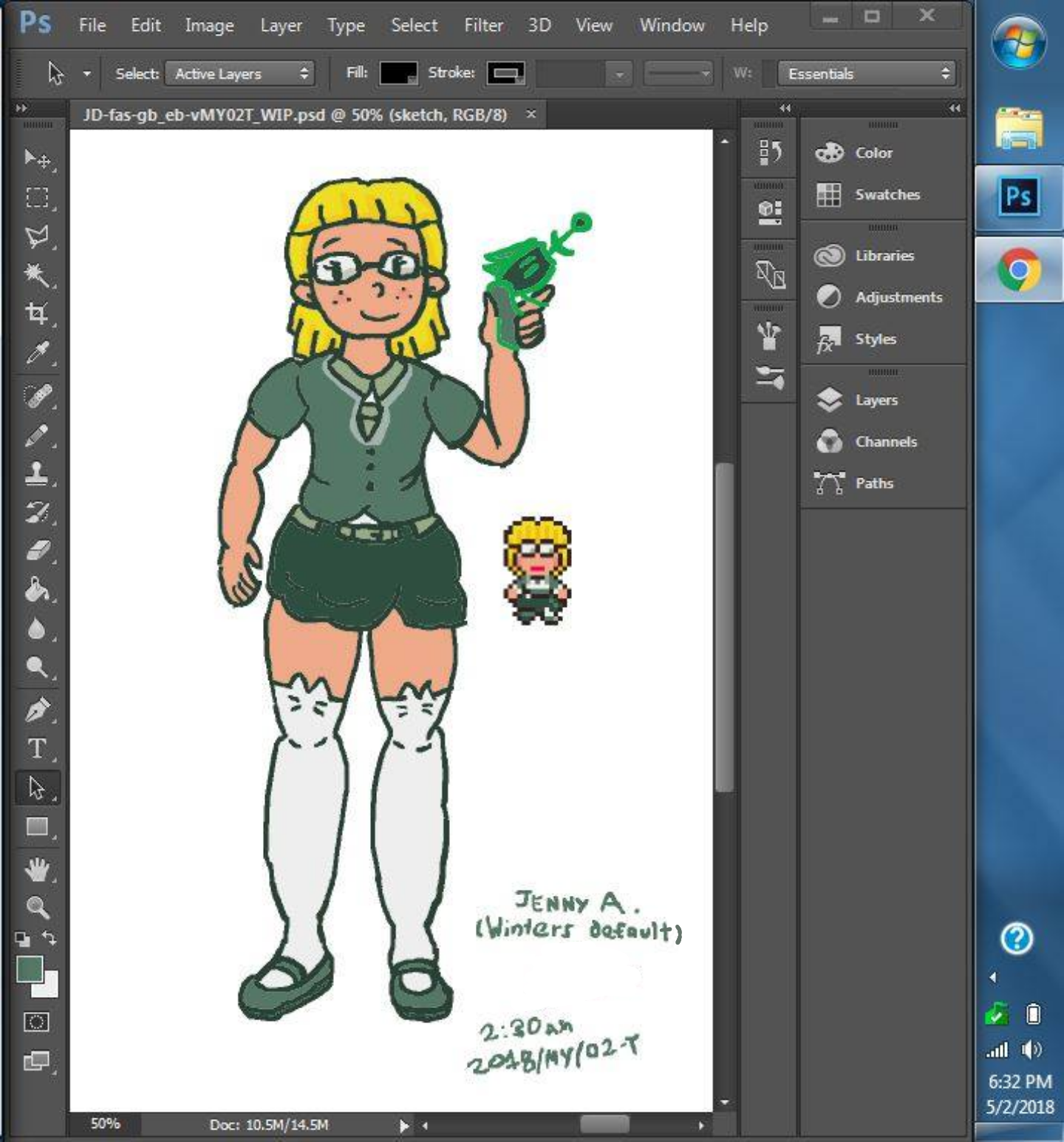Open the Filter menu
1064x1142 pixels.
click(484, 25)
